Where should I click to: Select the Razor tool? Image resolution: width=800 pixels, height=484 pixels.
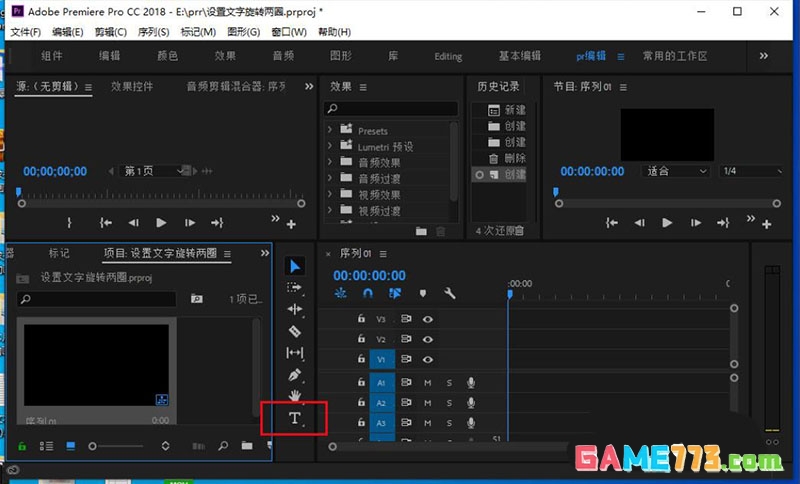[295, 331]
